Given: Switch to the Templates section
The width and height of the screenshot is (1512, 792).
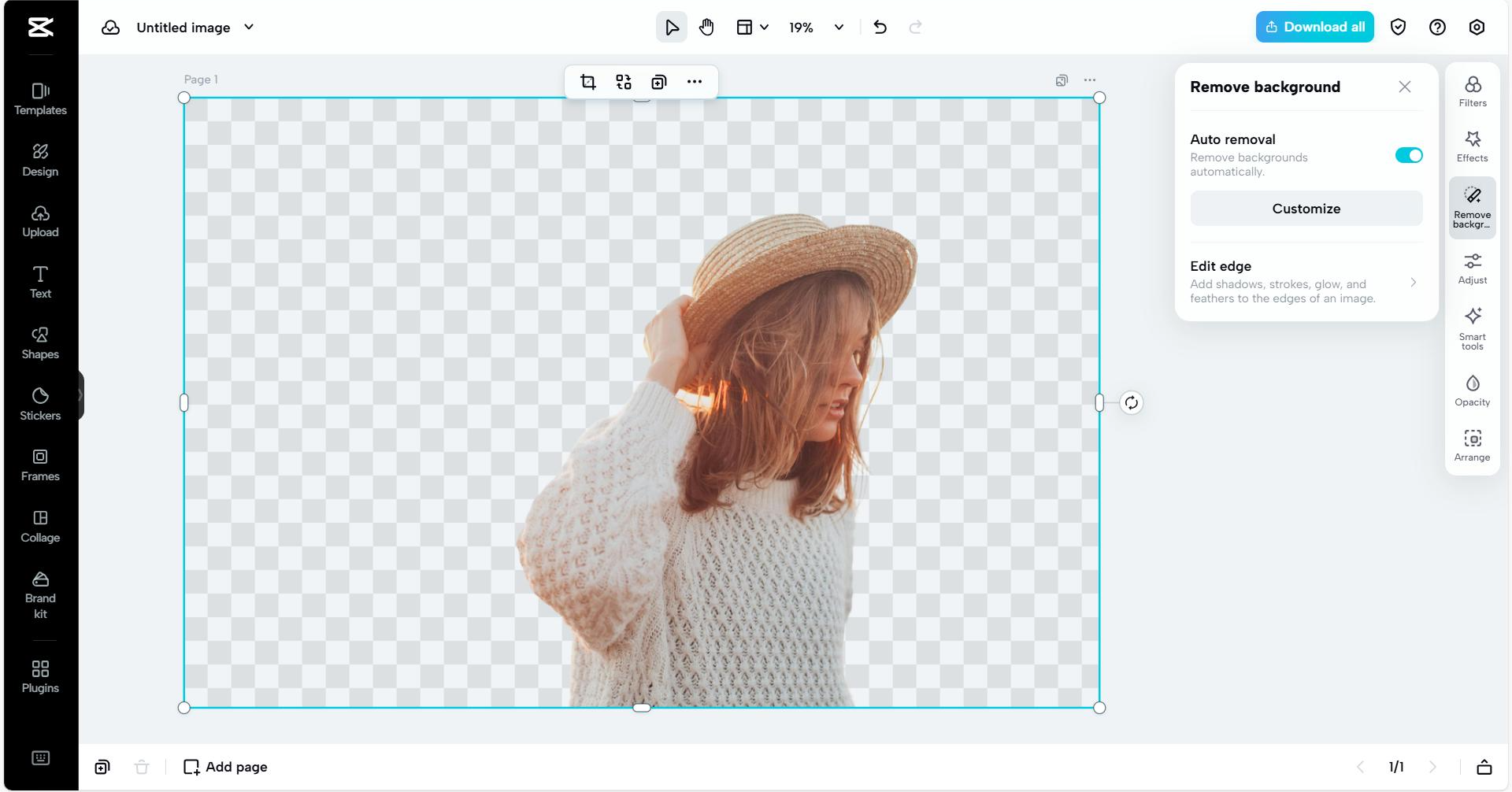Looking at the screenshot, I should pos(40,99).
